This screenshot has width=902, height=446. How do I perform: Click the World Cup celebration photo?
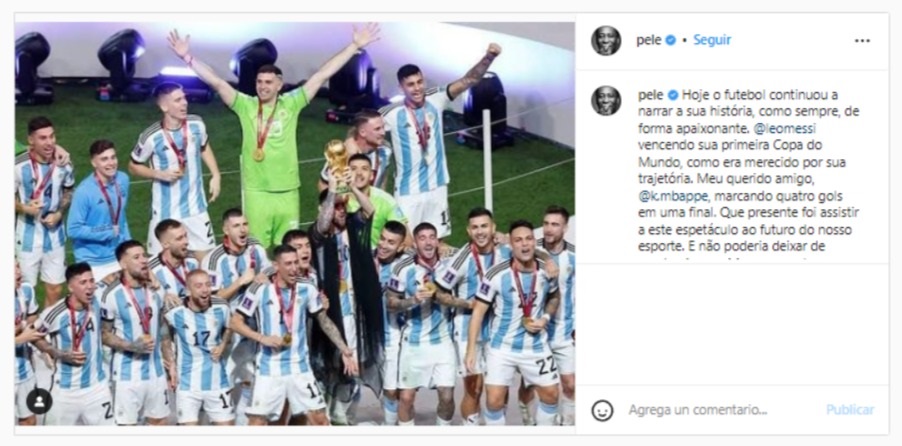coord(295,224)
